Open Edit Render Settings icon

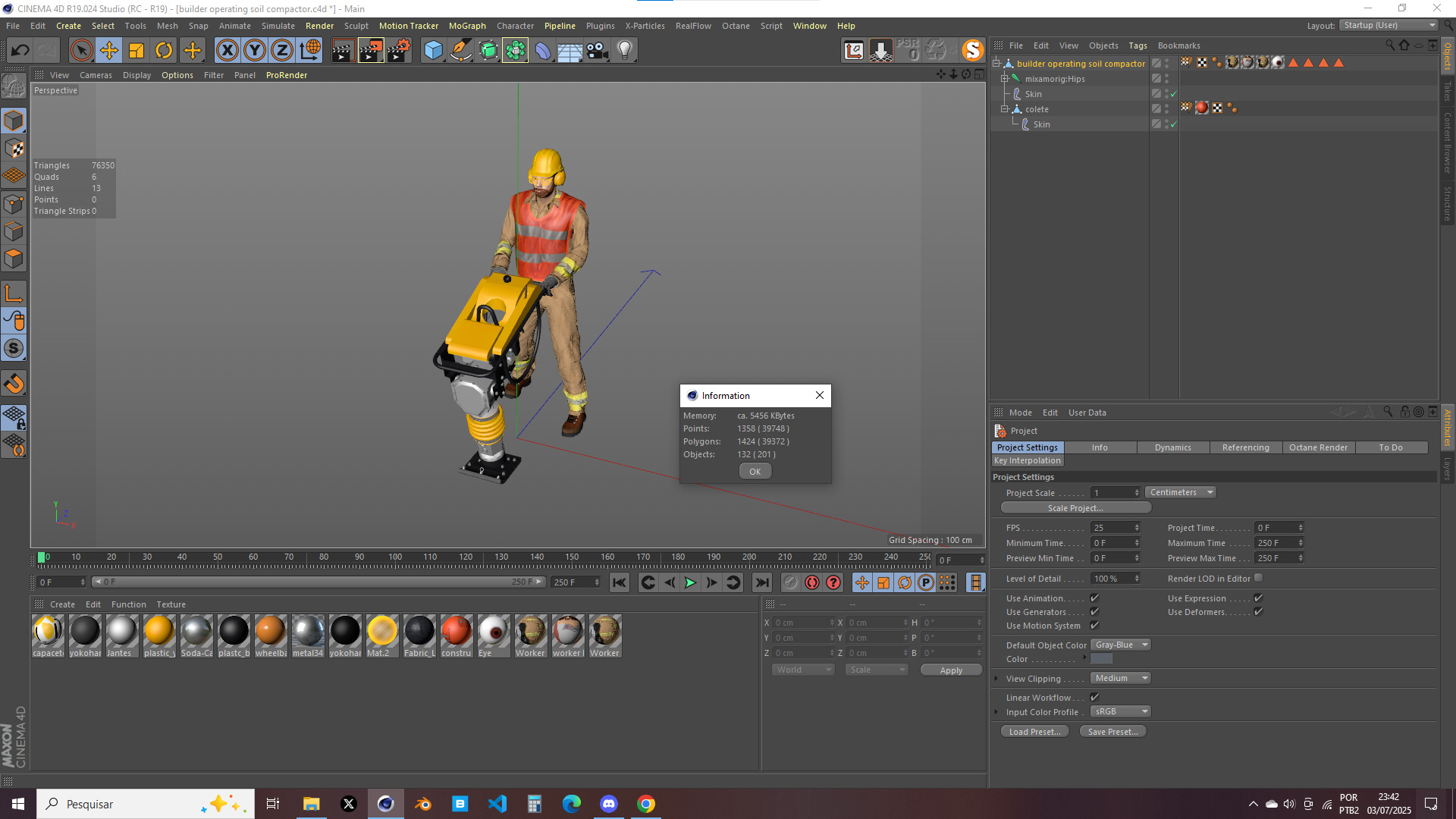(399, 51)
